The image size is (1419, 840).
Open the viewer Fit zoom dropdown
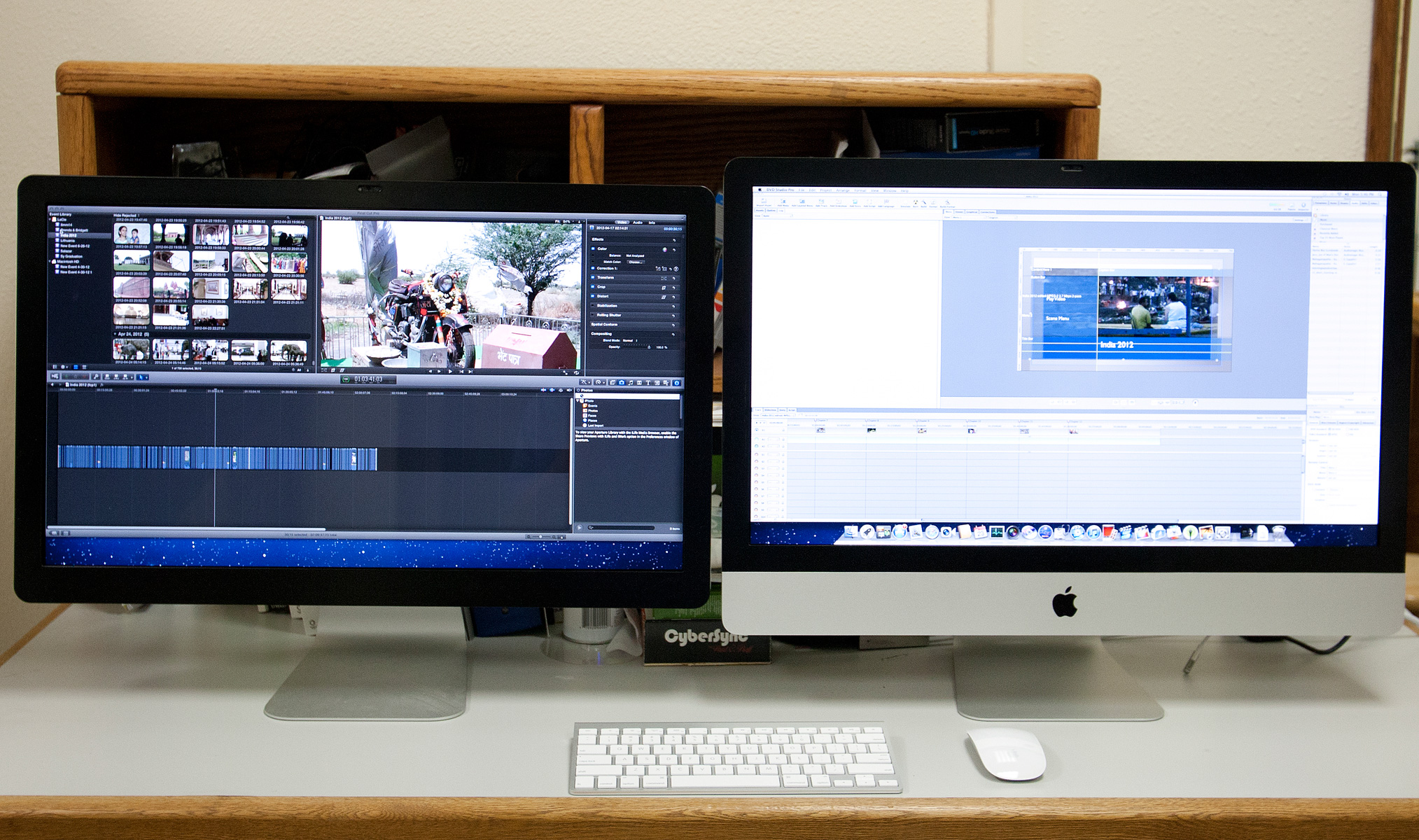[566, 221]
